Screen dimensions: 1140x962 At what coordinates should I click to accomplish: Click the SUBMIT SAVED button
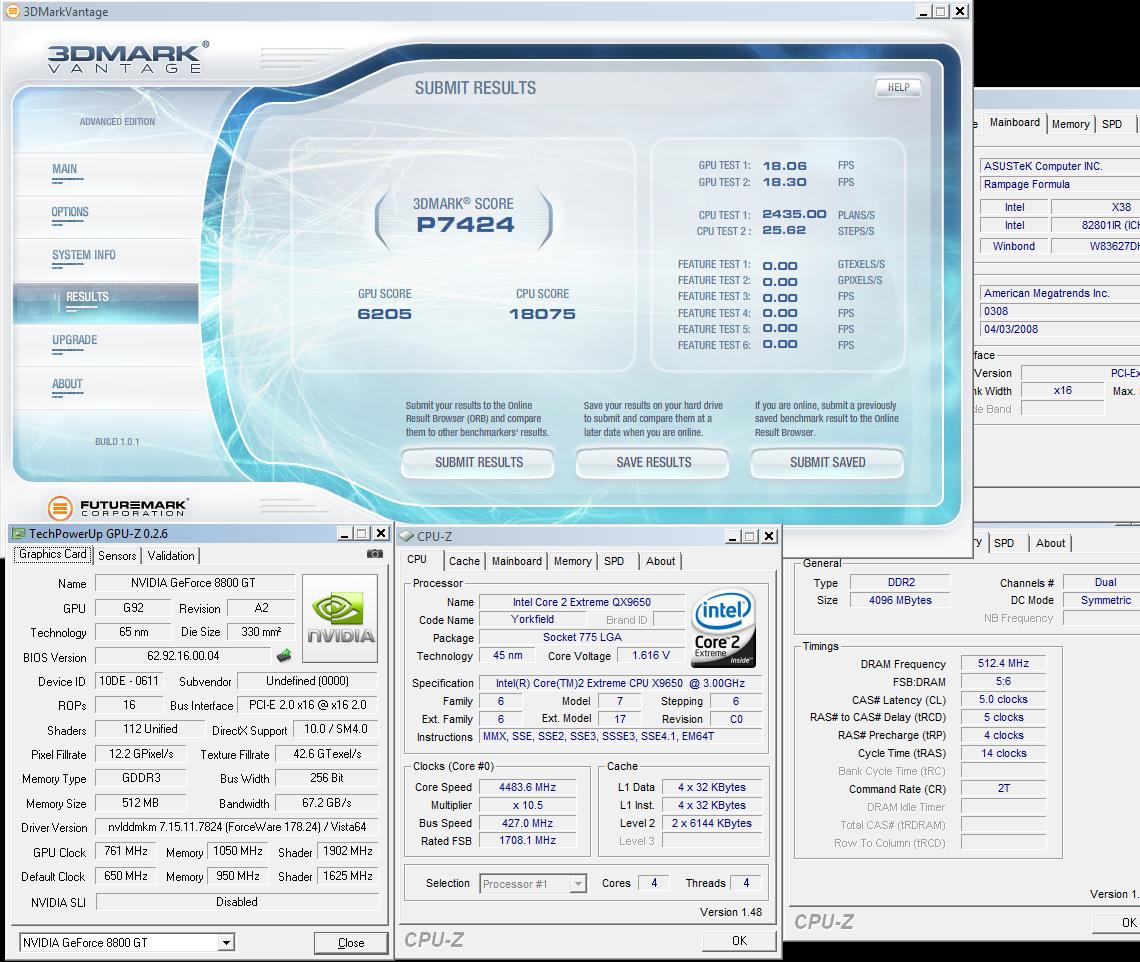[x=827, y=462]
